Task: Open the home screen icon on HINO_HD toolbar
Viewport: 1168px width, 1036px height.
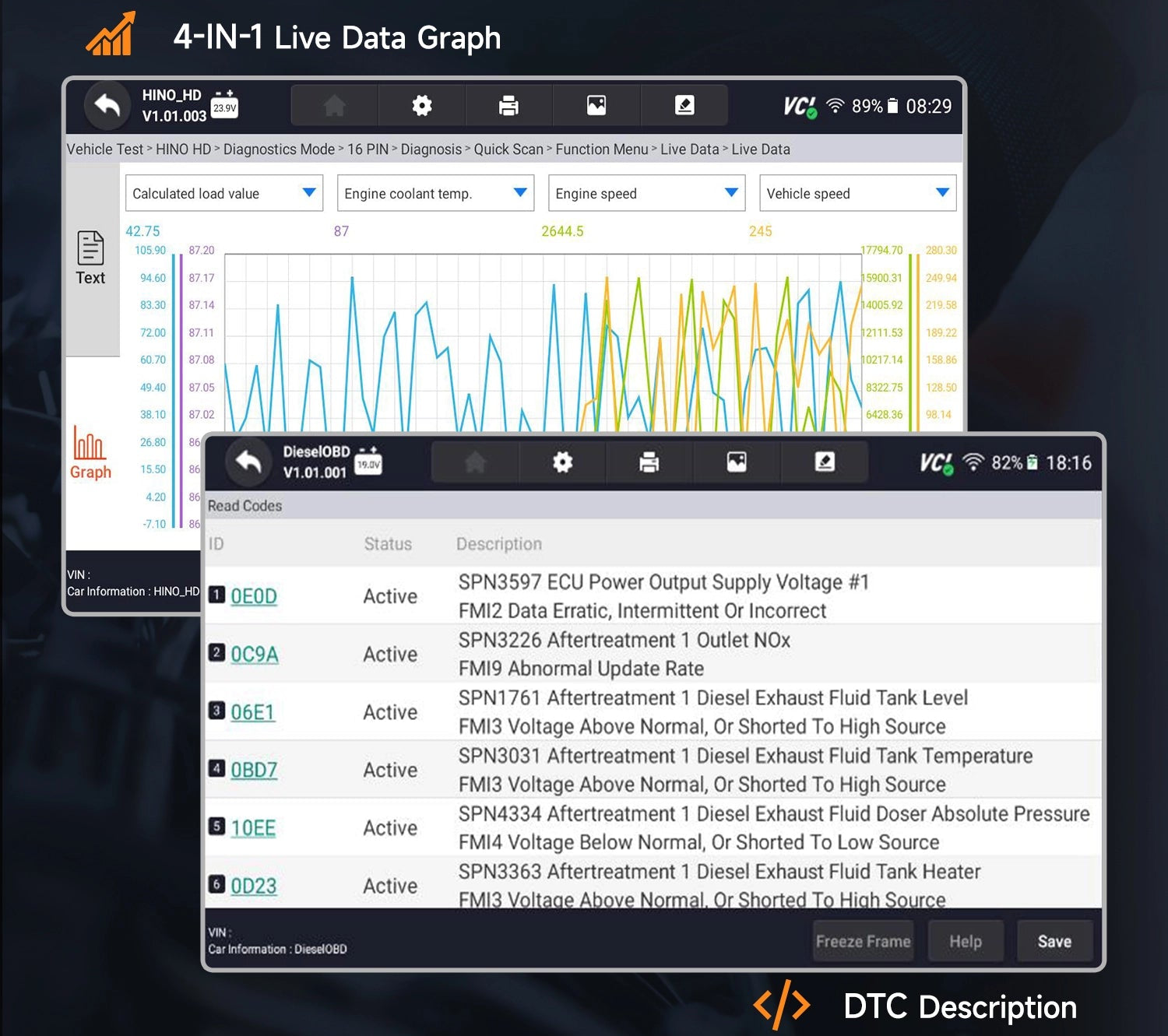Action: (333, 105)
